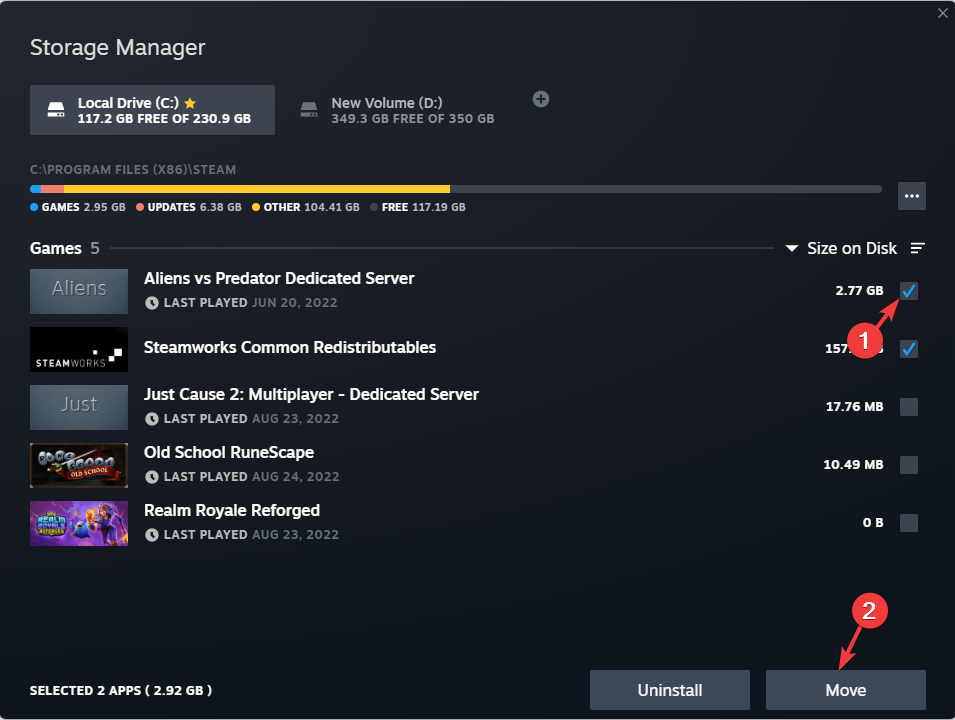
Task: Click the clock icon under Realm Royale Reforged
Action: 152,534
